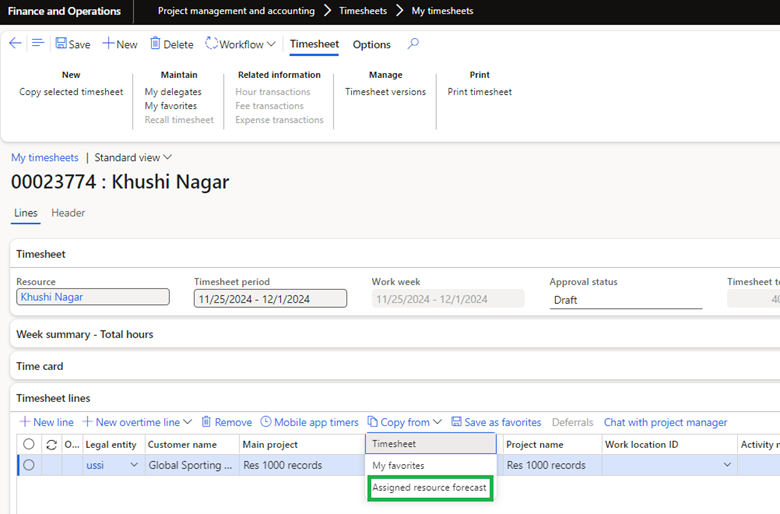
Task: Switch to the Header tab
Action: coord(68,213)
